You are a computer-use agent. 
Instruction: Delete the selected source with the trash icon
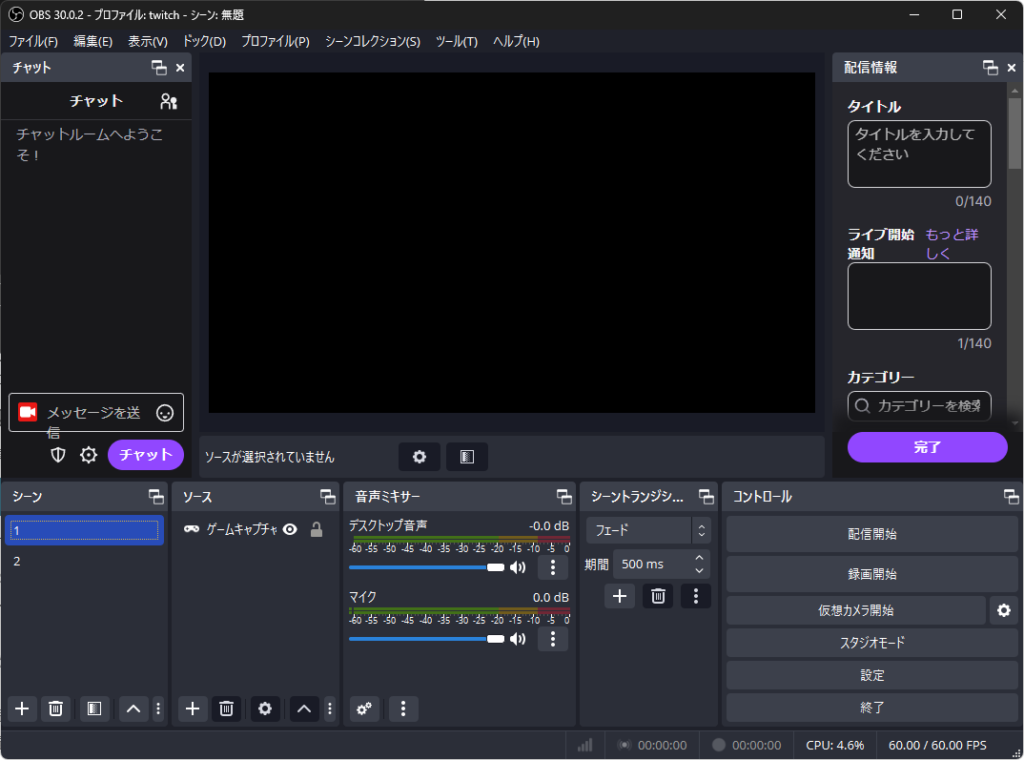[x=226, y=709]
